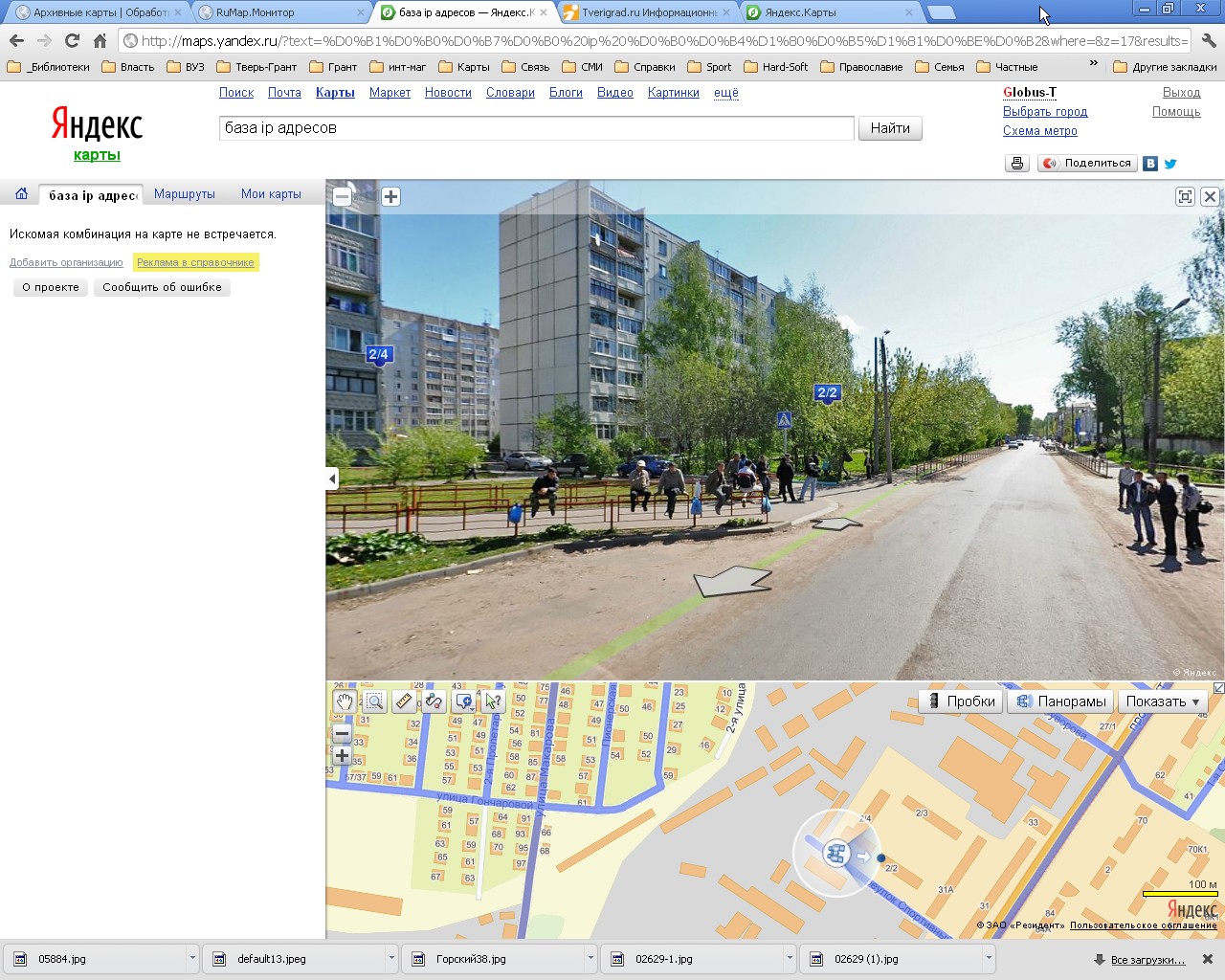Viewport: 1225px width, 980px height.
Task: Open dropdown arrow next to Горский38.jpg download
Action: click(x=590, y=958)
